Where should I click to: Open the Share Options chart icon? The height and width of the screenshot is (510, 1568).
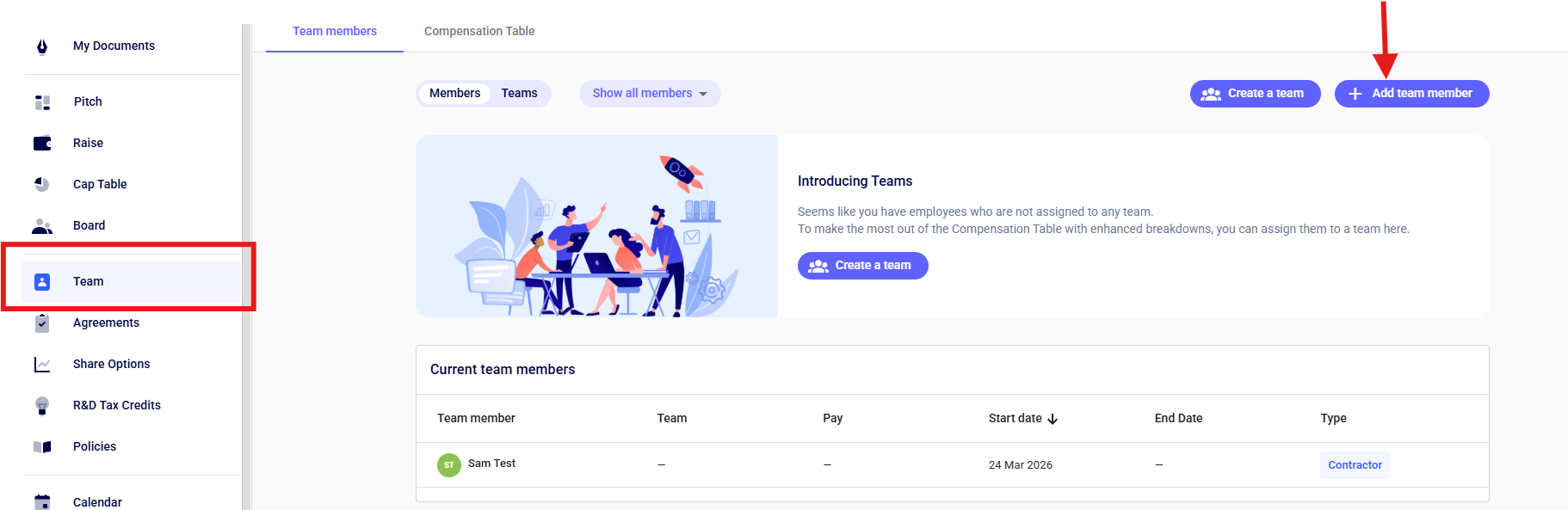pyautogui.click(x=42, y=365)
